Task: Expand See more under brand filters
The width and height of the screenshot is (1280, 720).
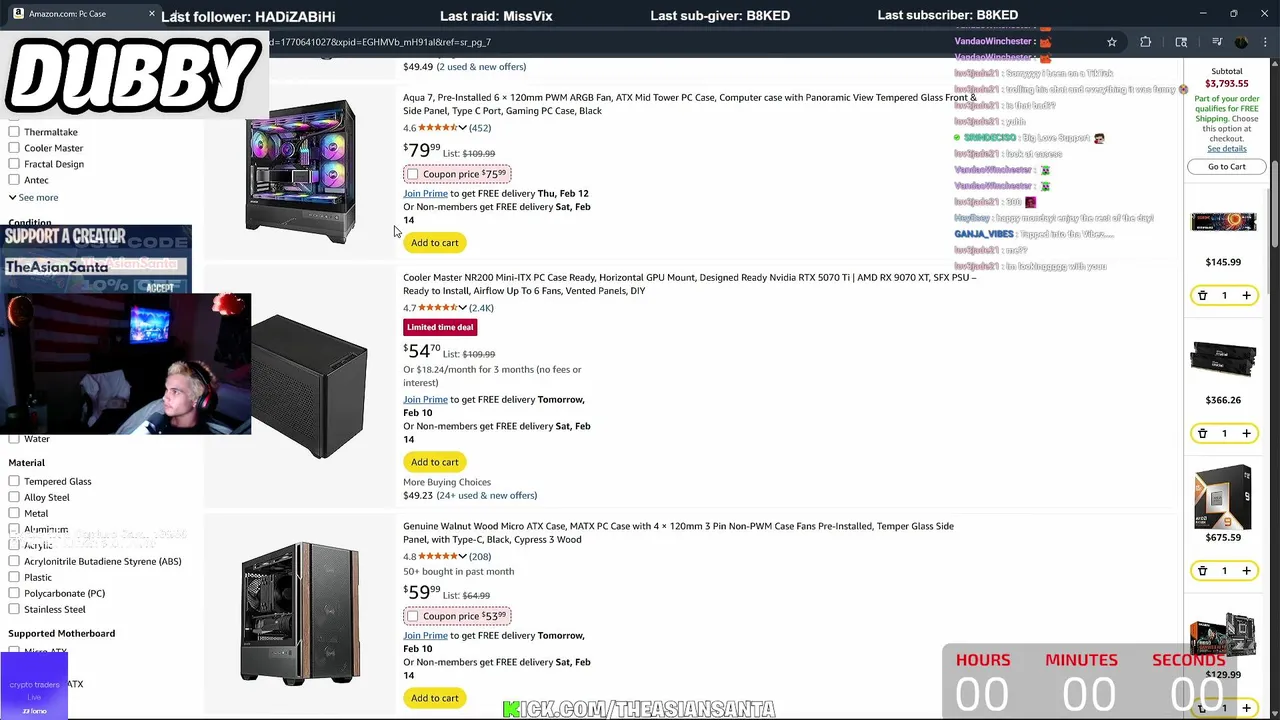Action: tap(33, 197)
